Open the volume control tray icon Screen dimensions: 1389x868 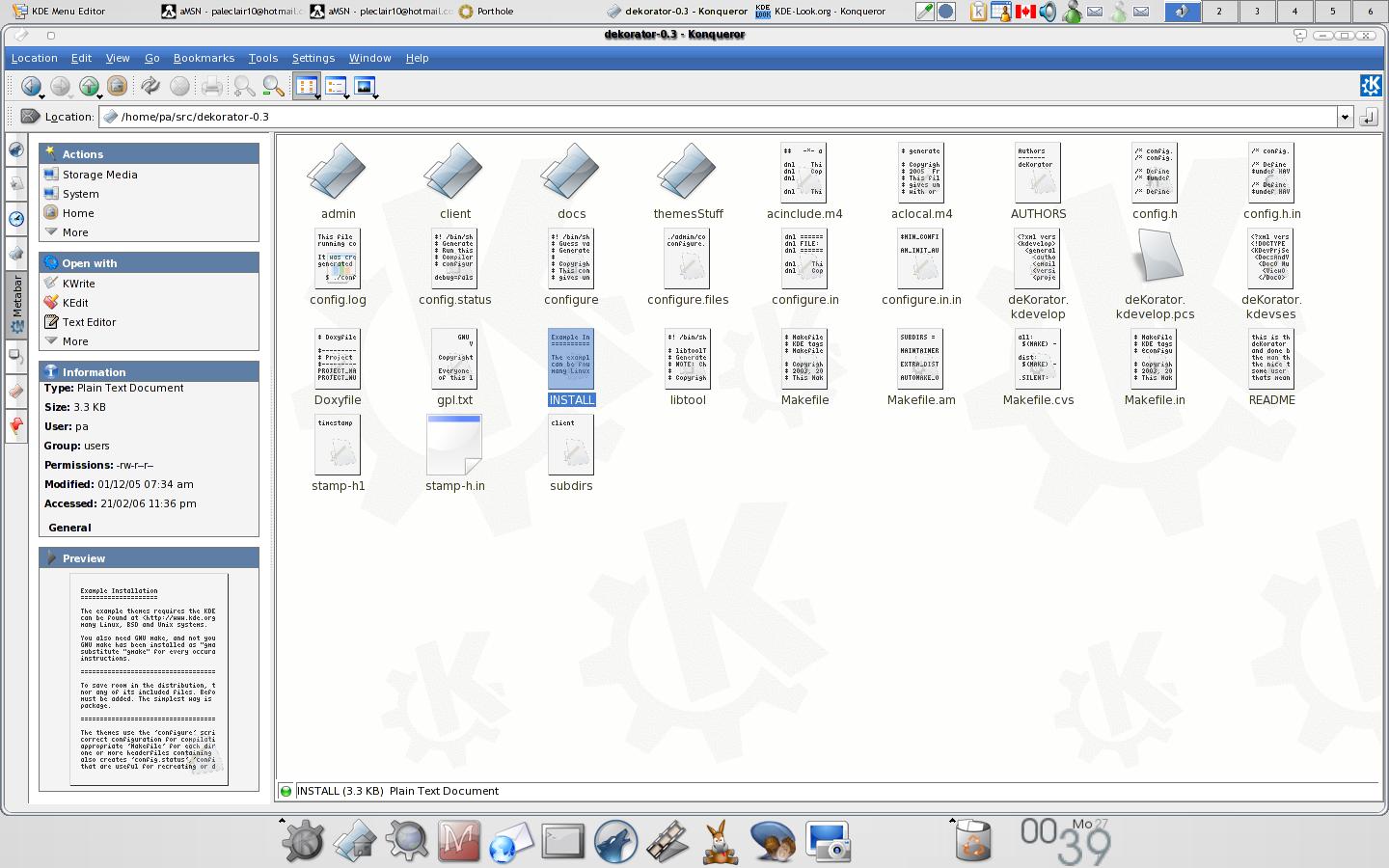[x=1049, y=12]
